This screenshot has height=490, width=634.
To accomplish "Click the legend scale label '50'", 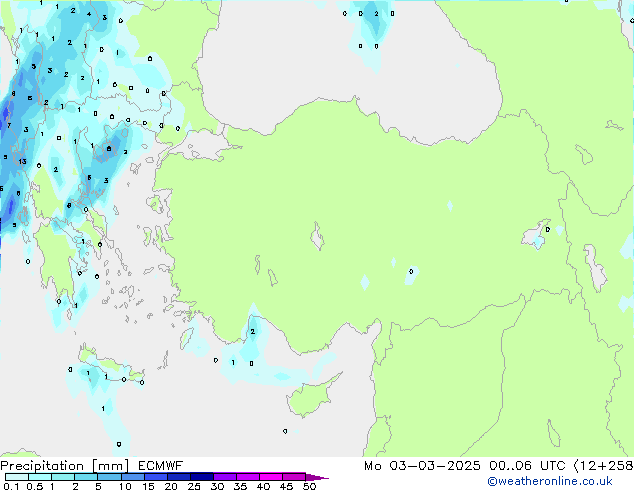I will [x=309, y=486].
